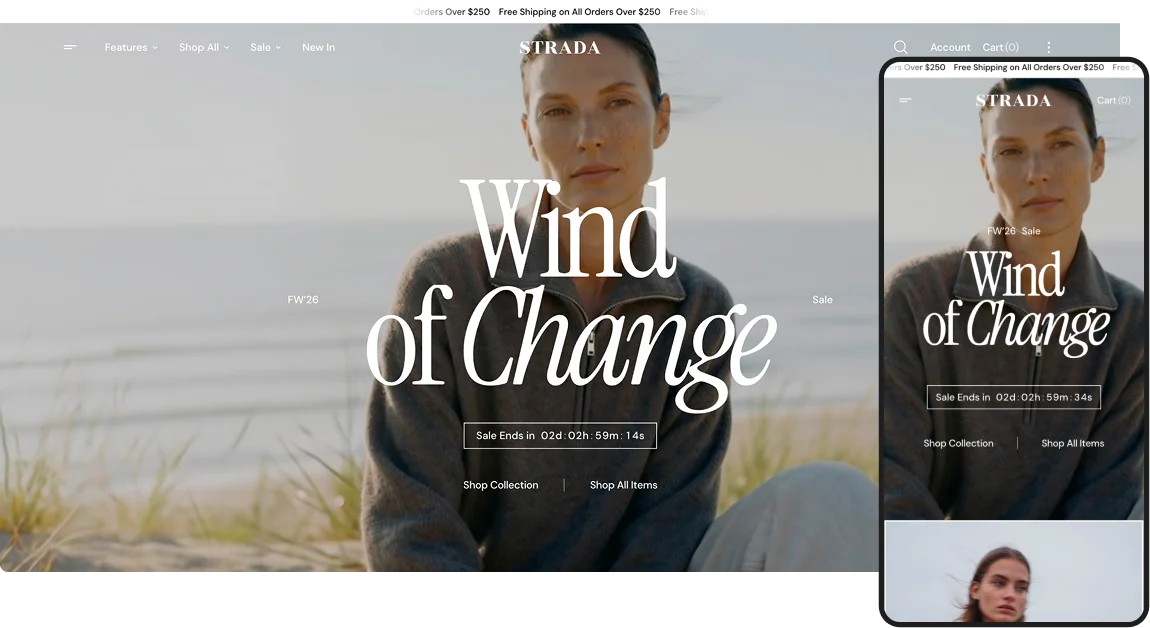
Task: Click the desktop Sale Ends countdown box
Action: click(560, 436)
